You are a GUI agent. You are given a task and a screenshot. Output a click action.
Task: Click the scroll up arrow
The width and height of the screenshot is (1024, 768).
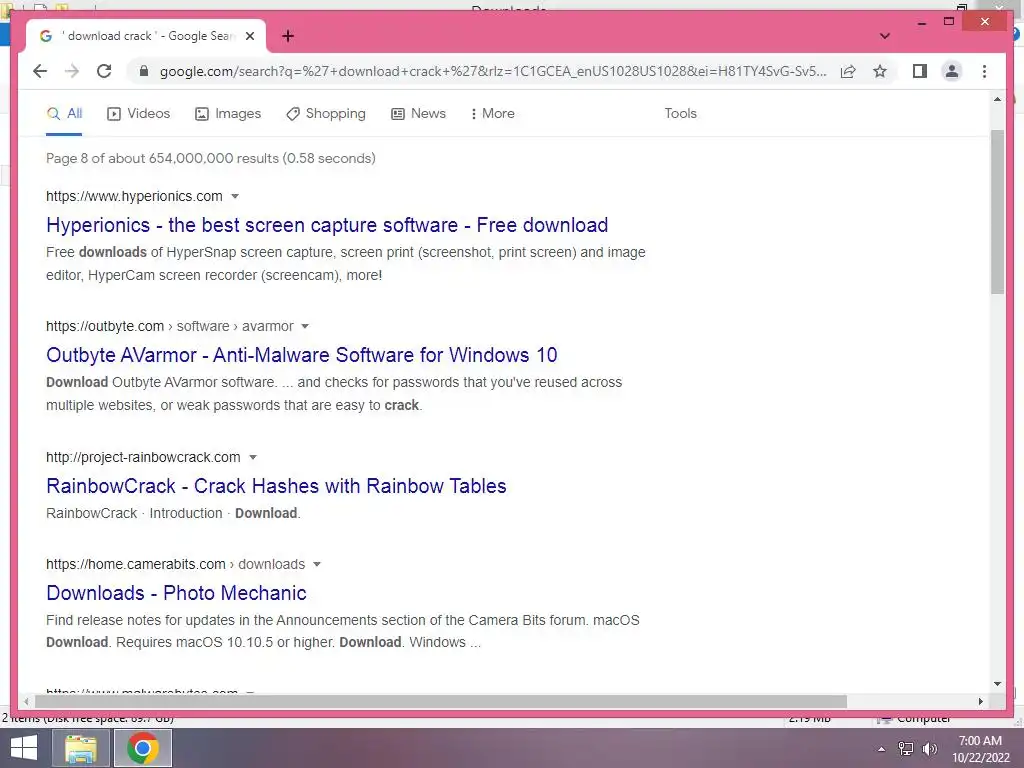[997, 99]
